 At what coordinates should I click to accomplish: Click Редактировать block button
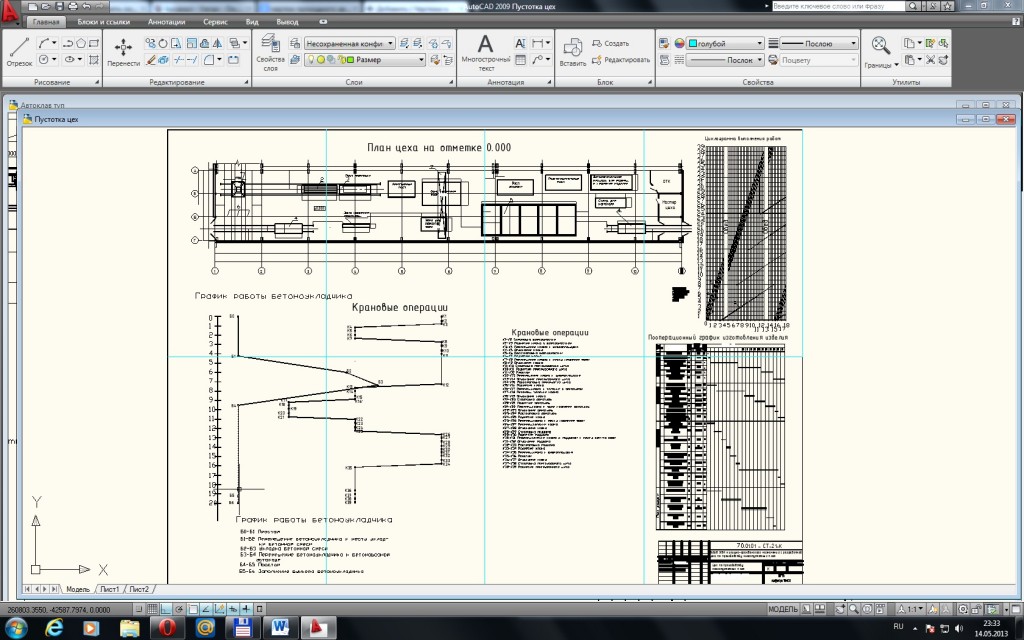click(621, 59)
